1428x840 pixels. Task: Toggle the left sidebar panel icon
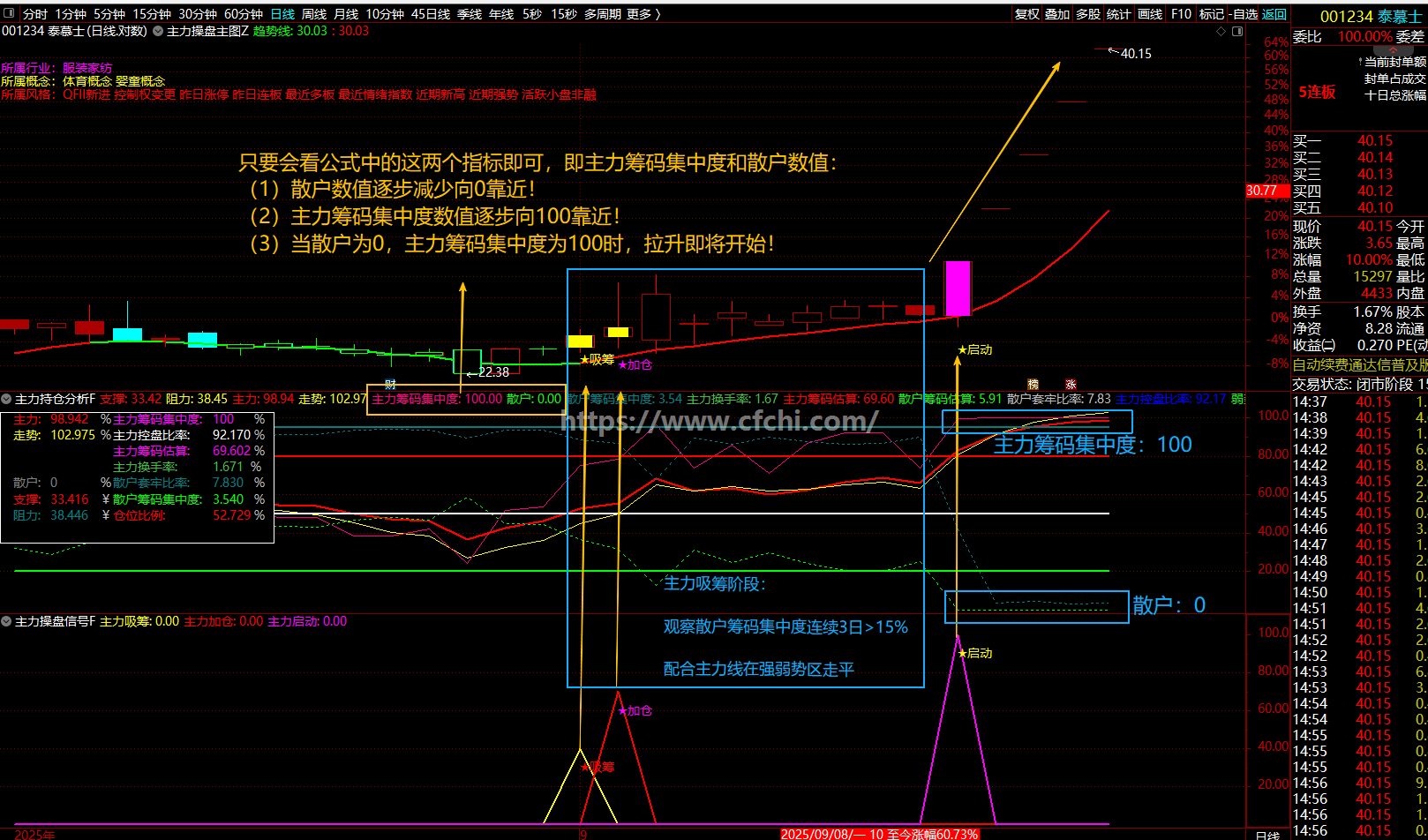coord(8,14)
